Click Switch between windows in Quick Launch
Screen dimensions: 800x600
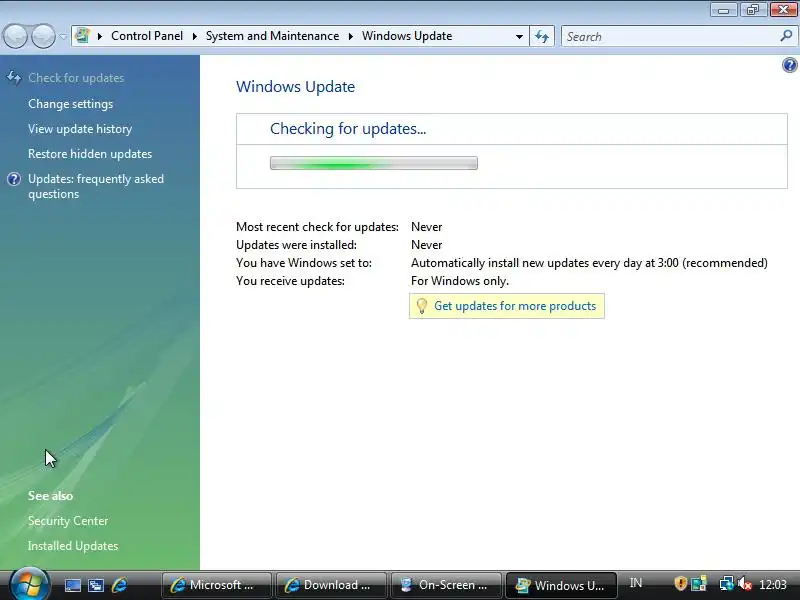[95, 585]
